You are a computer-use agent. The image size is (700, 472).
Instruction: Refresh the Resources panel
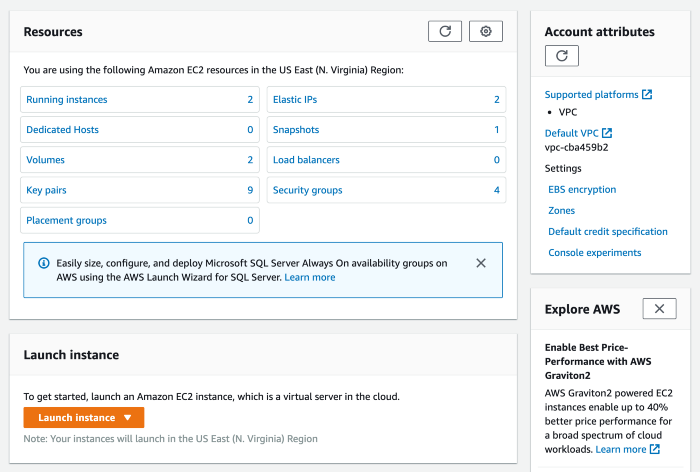pyautogui.click(x=445, y=31)
